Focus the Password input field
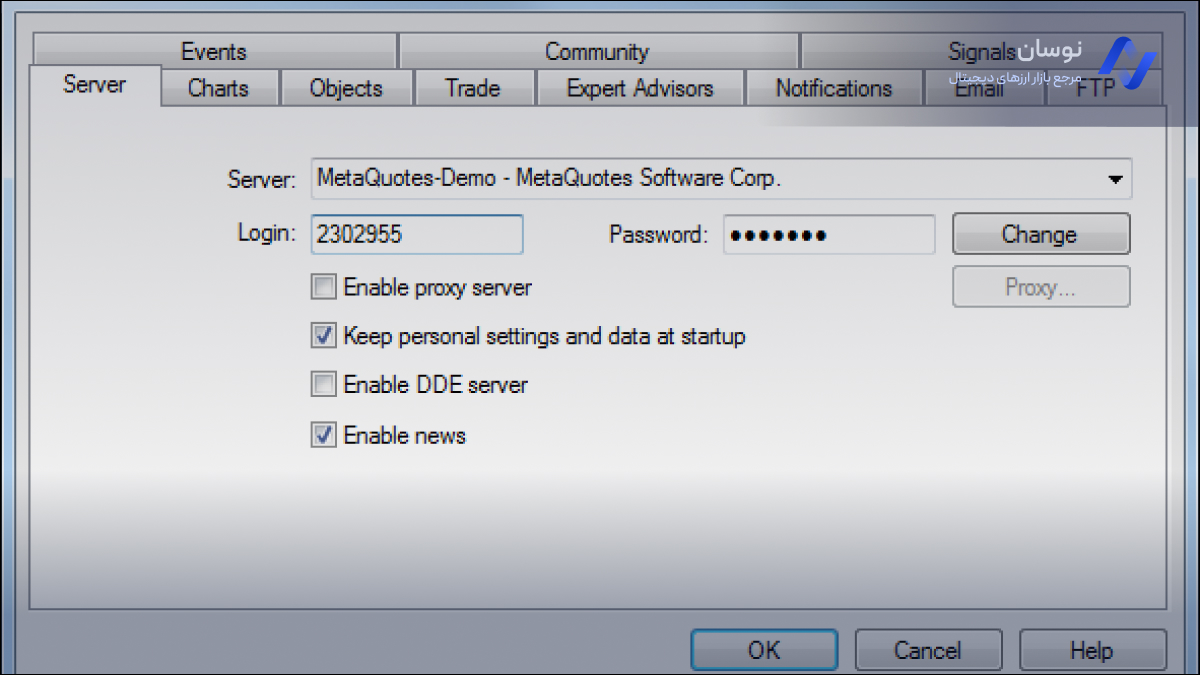Screen dimensions: 1200x675 point(828,235)
